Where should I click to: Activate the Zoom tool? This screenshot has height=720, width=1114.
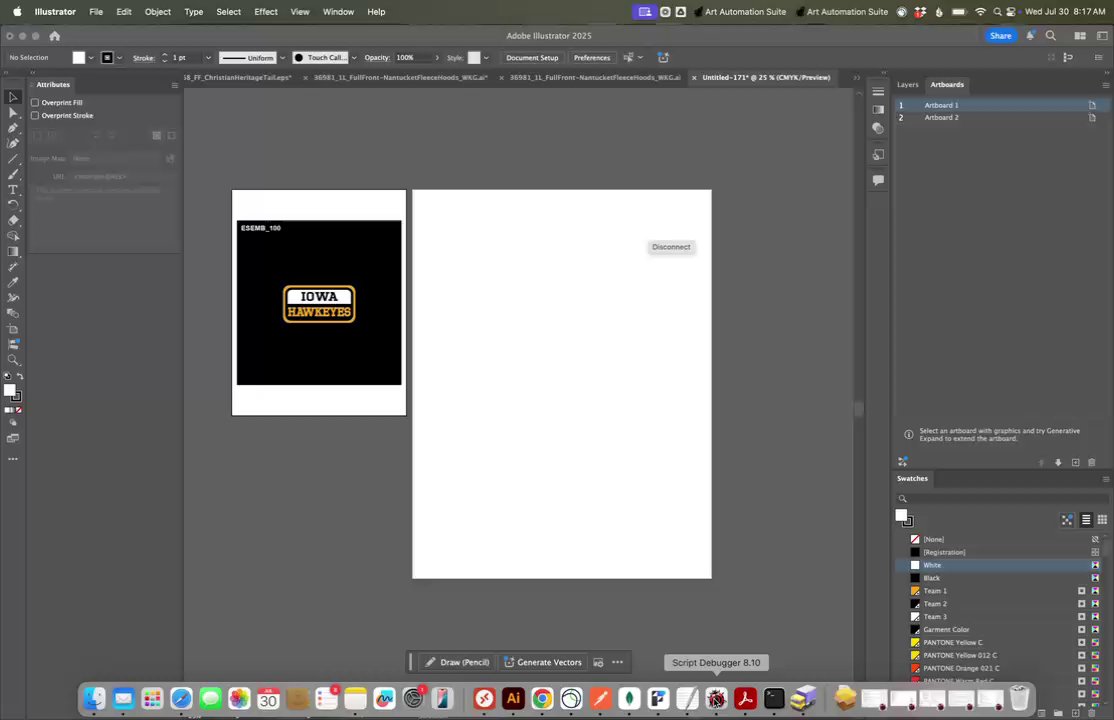pos(13,360)
